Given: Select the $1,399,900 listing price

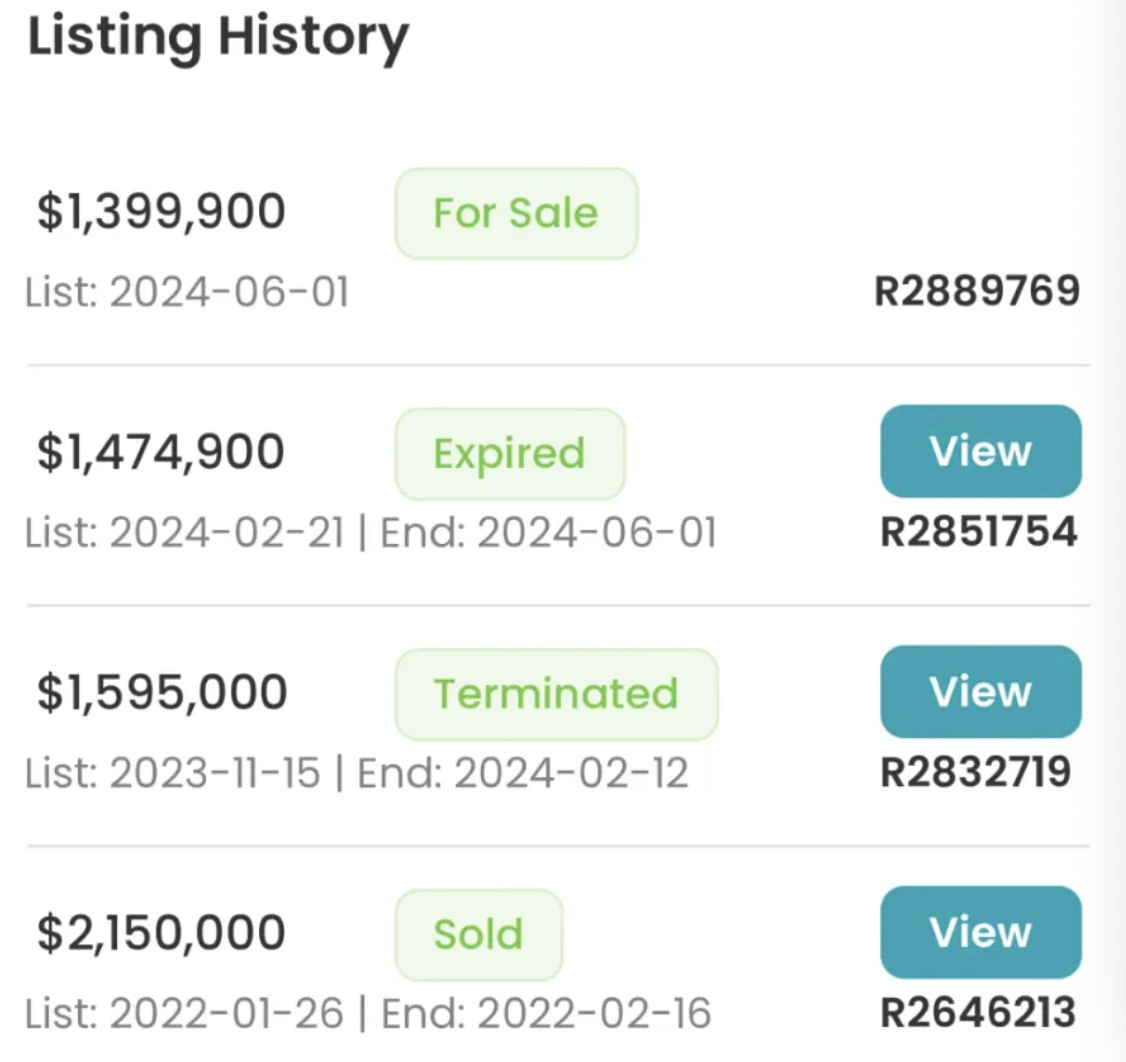Looking at the screenshot, I should tap(161, 212).
